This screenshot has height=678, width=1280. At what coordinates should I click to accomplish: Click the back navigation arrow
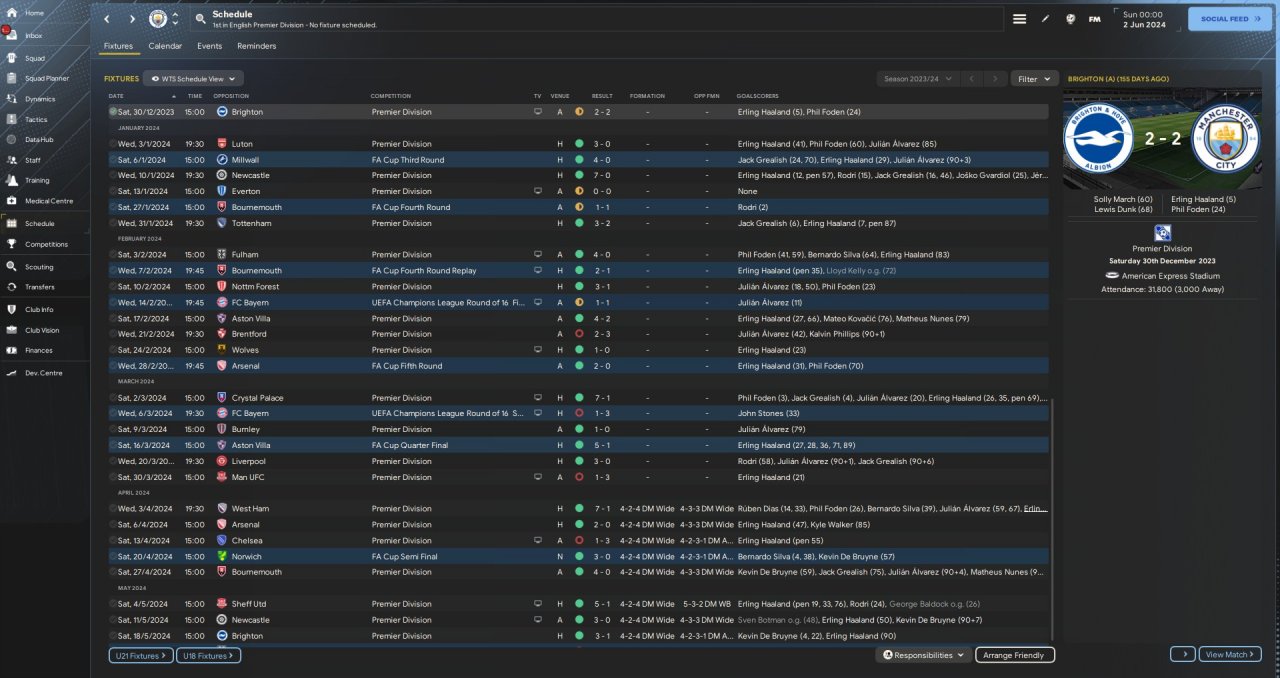[107, 19]
